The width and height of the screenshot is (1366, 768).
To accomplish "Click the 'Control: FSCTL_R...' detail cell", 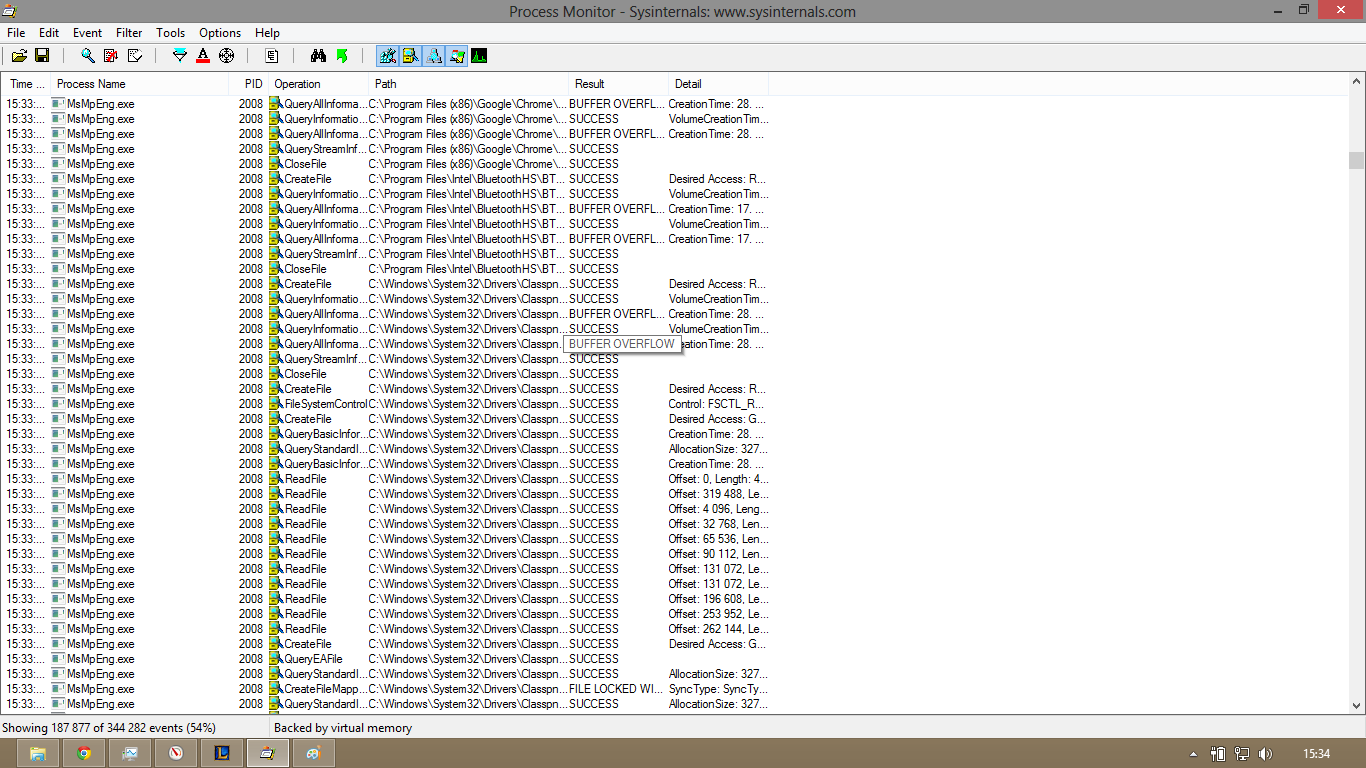I will tap(718, 404).
